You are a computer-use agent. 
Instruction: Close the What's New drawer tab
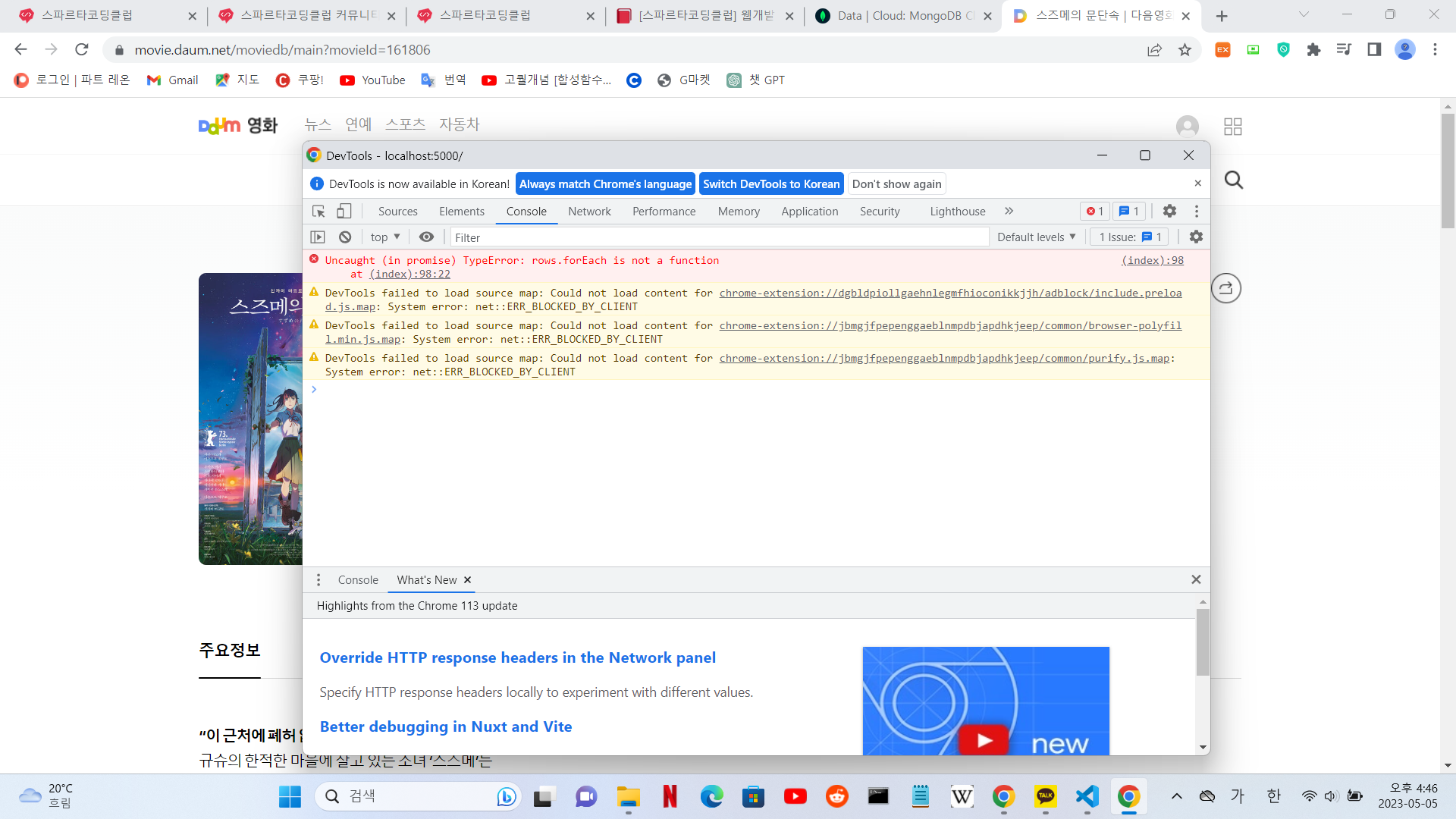467,580
